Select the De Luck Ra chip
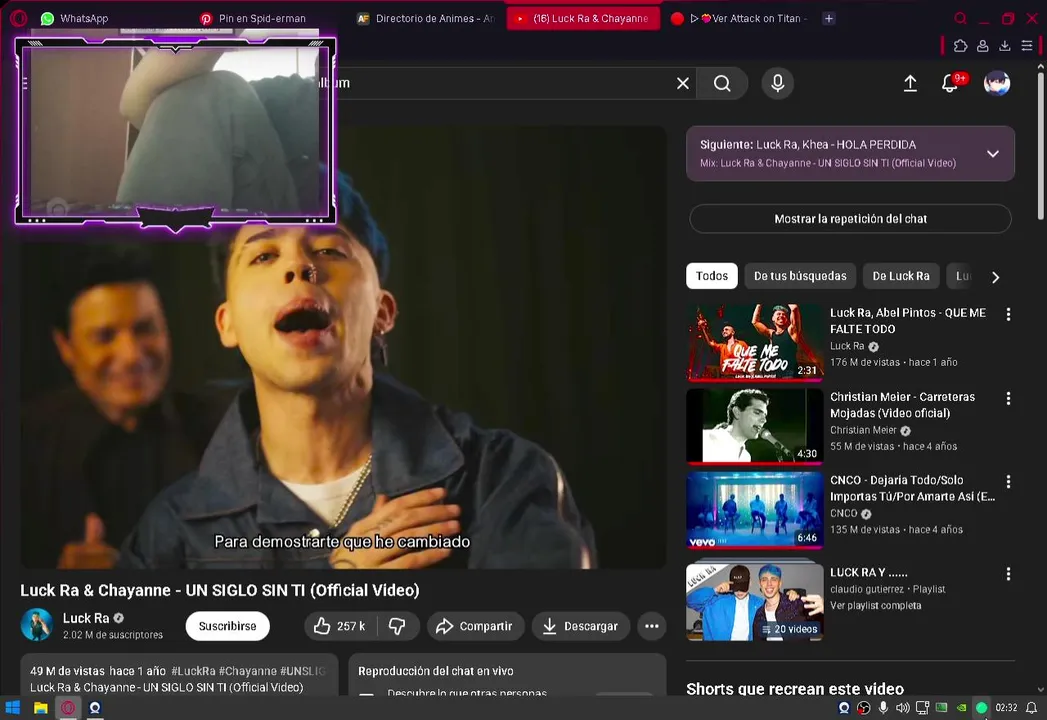 pyautogui.click(x=900, y=276)
